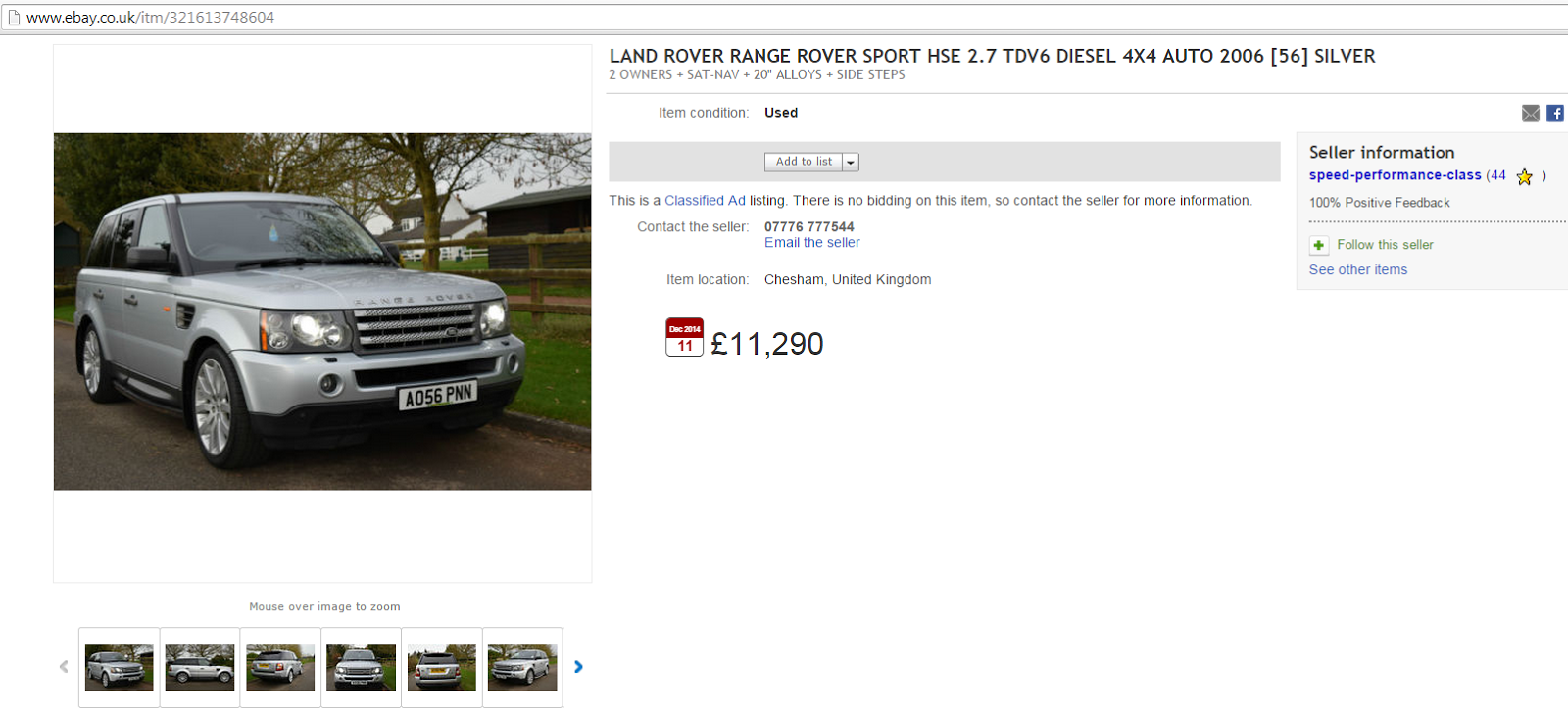Click the Dec 2014 calendar icon

tap(685, 337)
